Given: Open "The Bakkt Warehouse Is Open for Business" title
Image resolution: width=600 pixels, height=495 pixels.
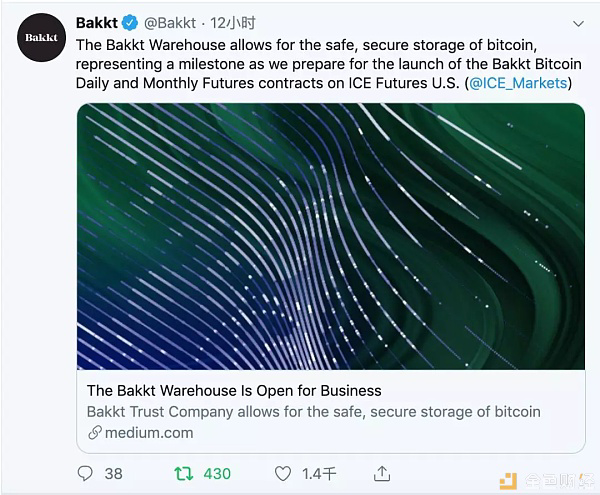Looking at the screenshot, I should [x=234, y=390].
